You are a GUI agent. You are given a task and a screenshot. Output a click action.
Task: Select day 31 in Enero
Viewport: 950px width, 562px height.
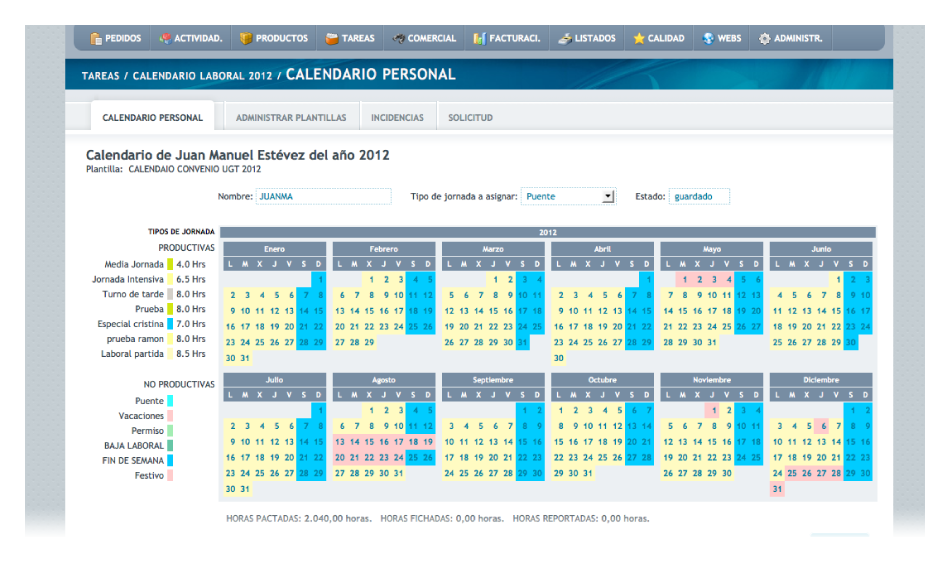tap(245, 358)
